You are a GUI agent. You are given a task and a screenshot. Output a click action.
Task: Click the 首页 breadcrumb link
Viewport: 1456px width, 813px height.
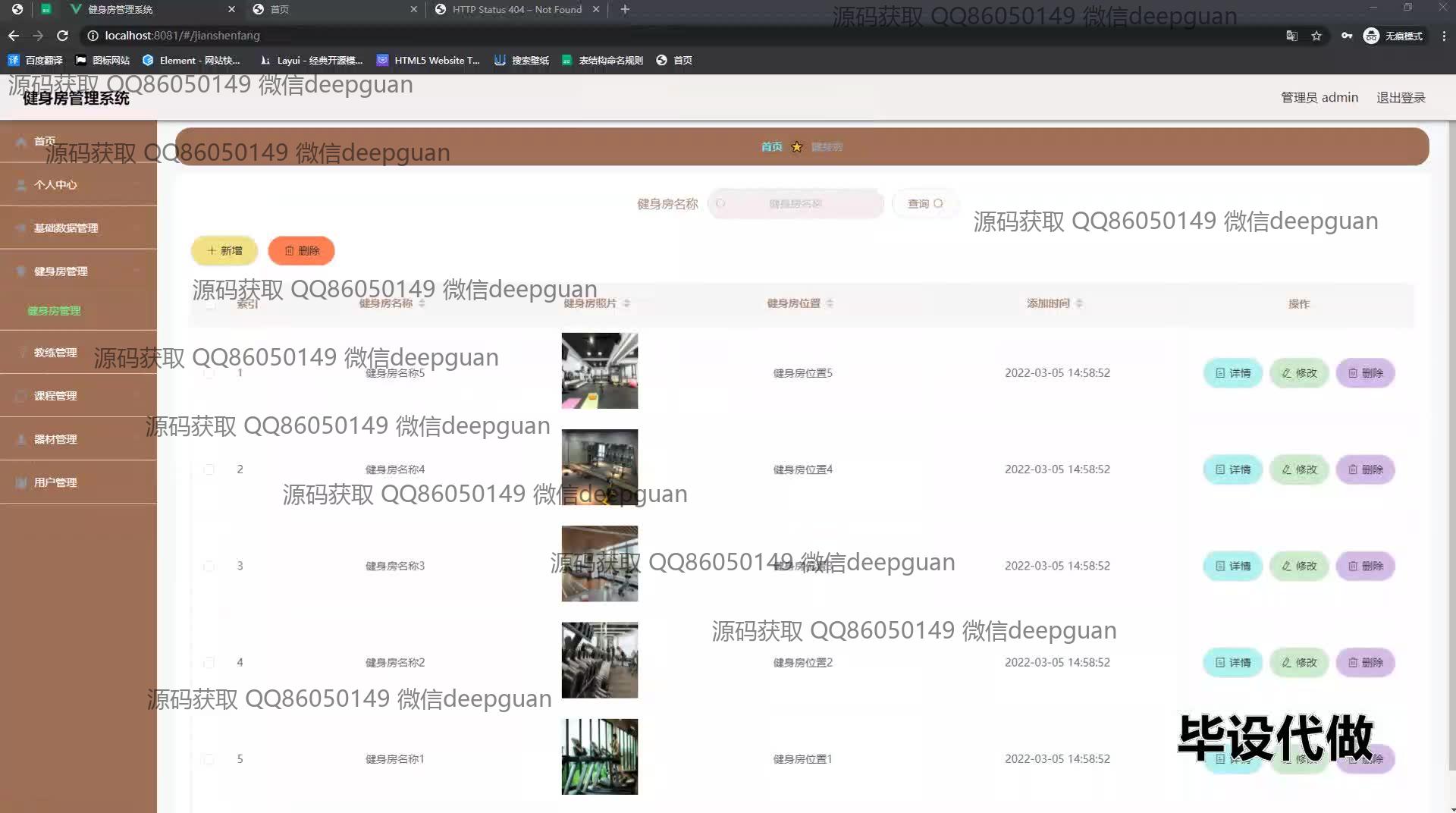(x=771, y=146)
